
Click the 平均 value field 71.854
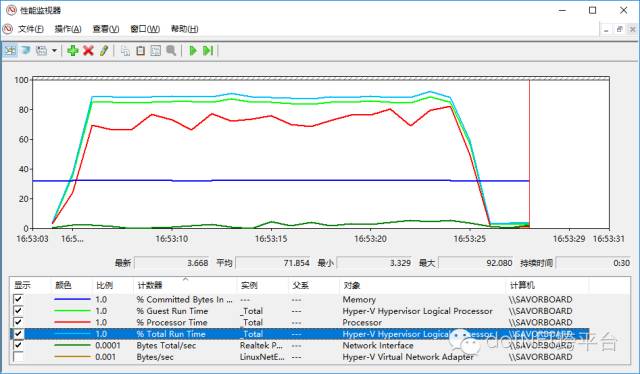[x=273, y=263]
